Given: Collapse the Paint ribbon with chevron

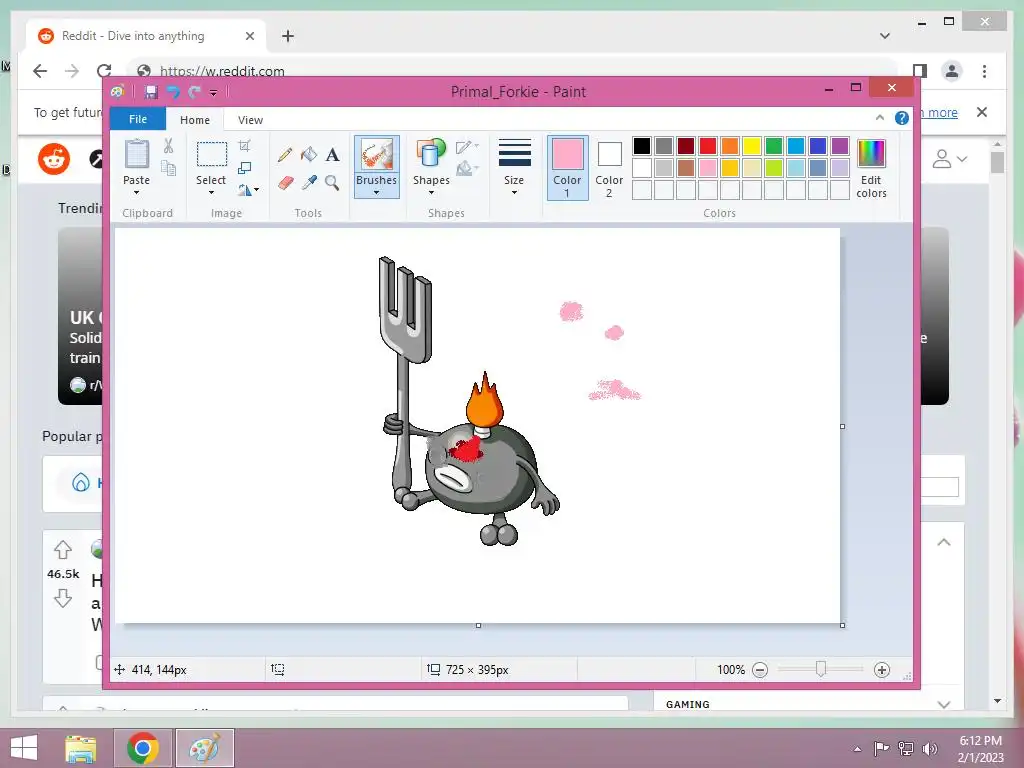Looking at the screenshot, I should tap(880, 118).
